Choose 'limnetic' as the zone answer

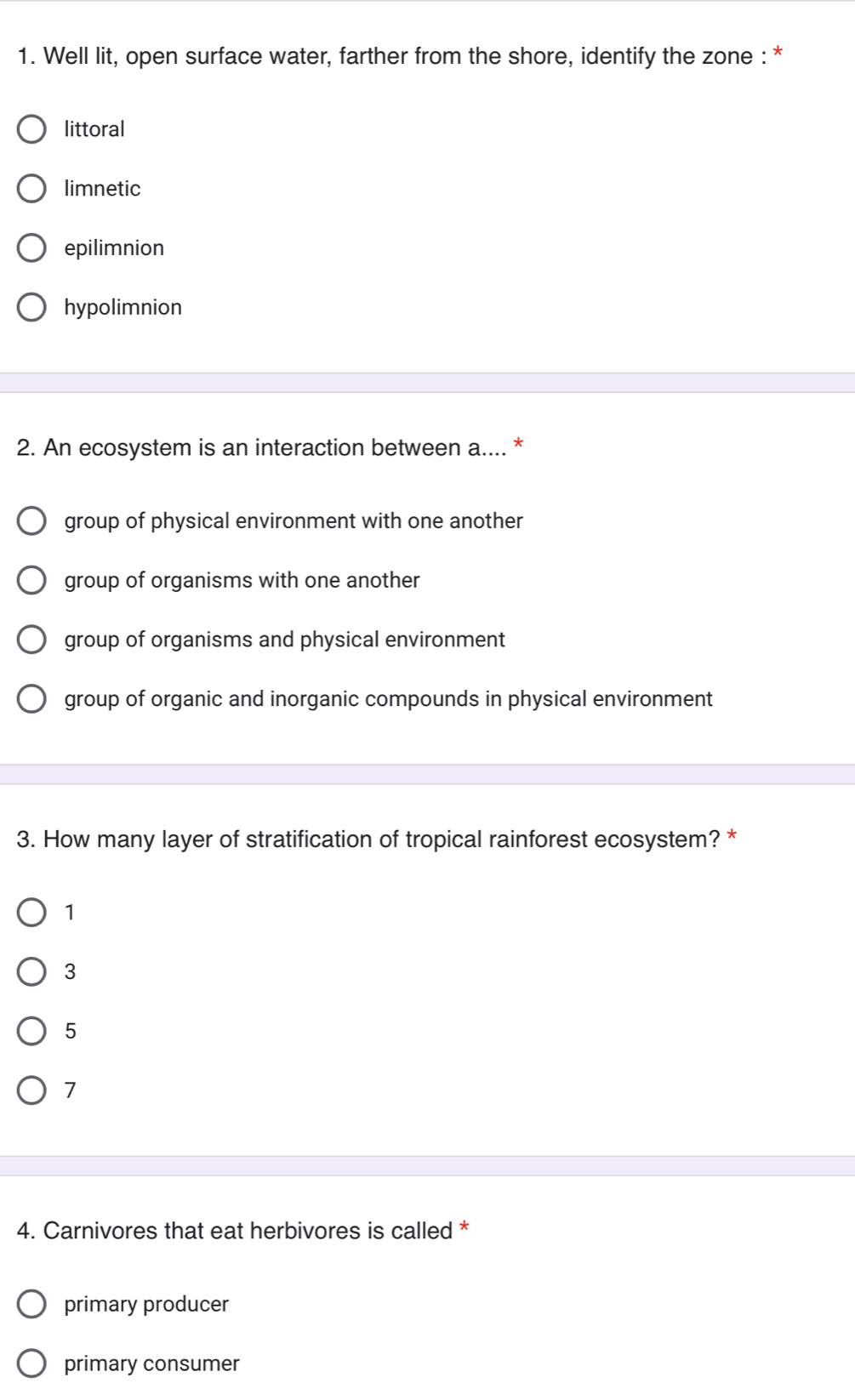tap(32, 189)
